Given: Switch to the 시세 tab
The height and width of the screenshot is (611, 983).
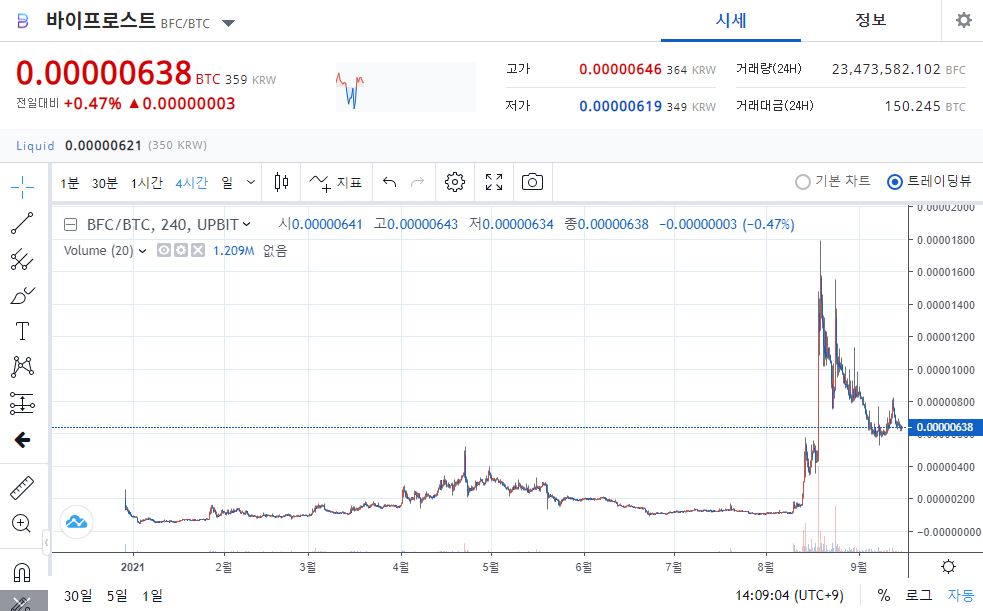Looking at the screenshot, I should pyautogui.click(x=731, y=21).
